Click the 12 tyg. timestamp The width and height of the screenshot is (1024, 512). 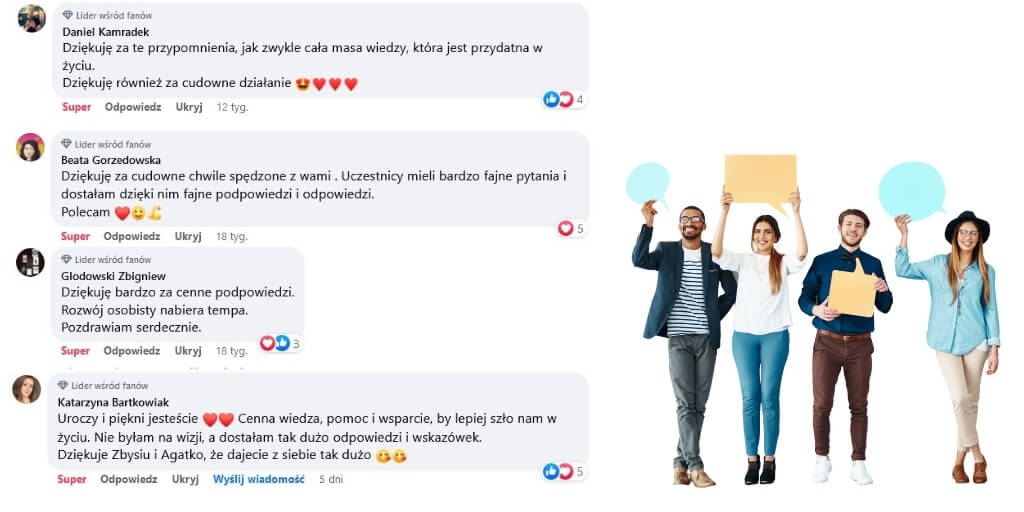click(232, 107)
